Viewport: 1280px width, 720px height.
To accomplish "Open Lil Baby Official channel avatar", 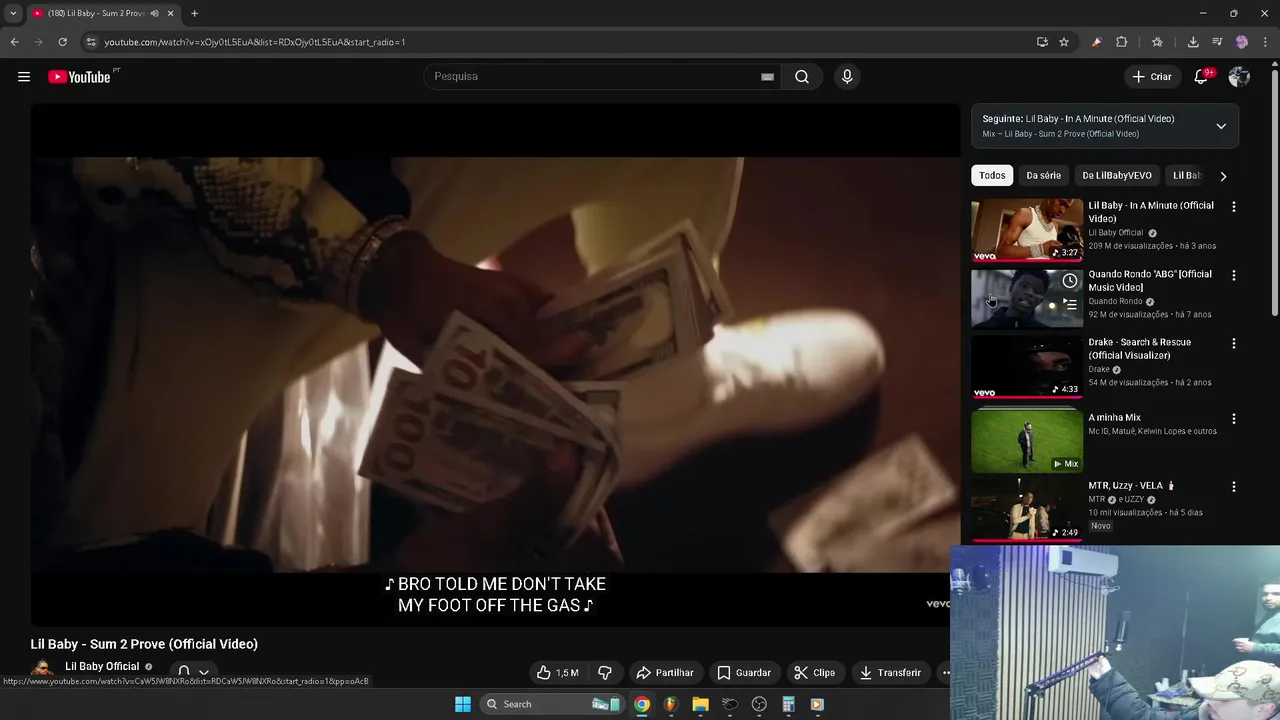I will [x=42, y=670].
